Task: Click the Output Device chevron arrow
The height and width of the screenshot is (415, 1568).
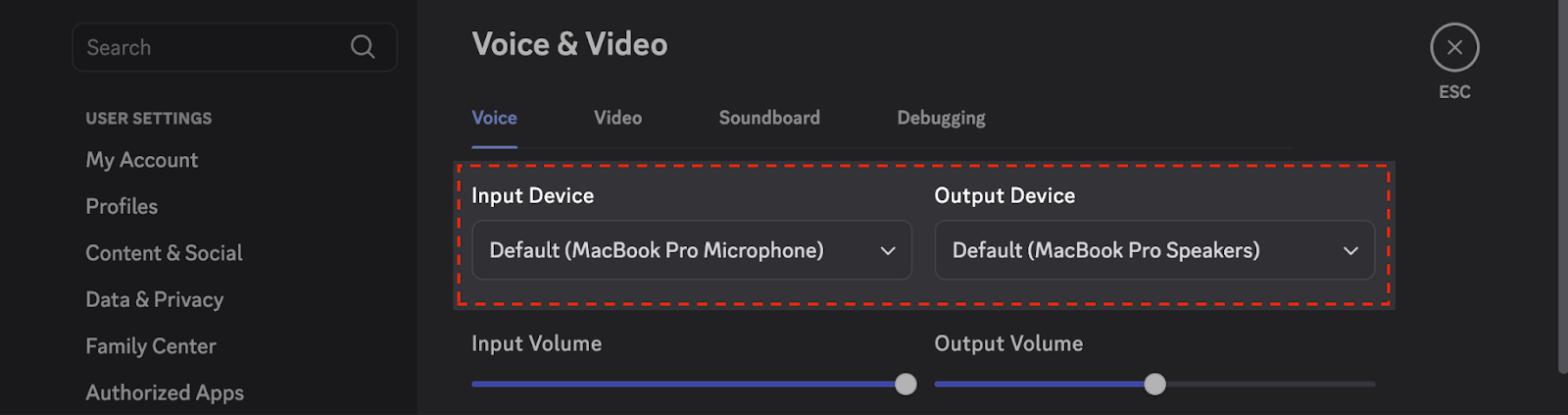Action: 1350,251
